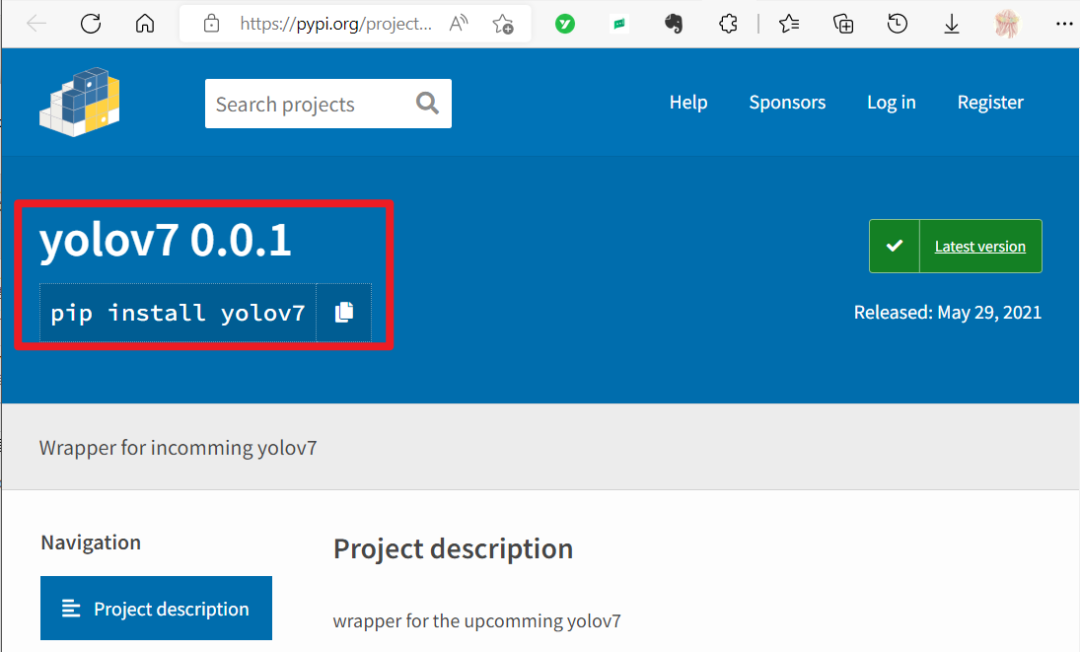Image resolution: width=1080 pixels, height=652 pixels.
Task: Open the Collections icon
Action: (x=843, y=24)
